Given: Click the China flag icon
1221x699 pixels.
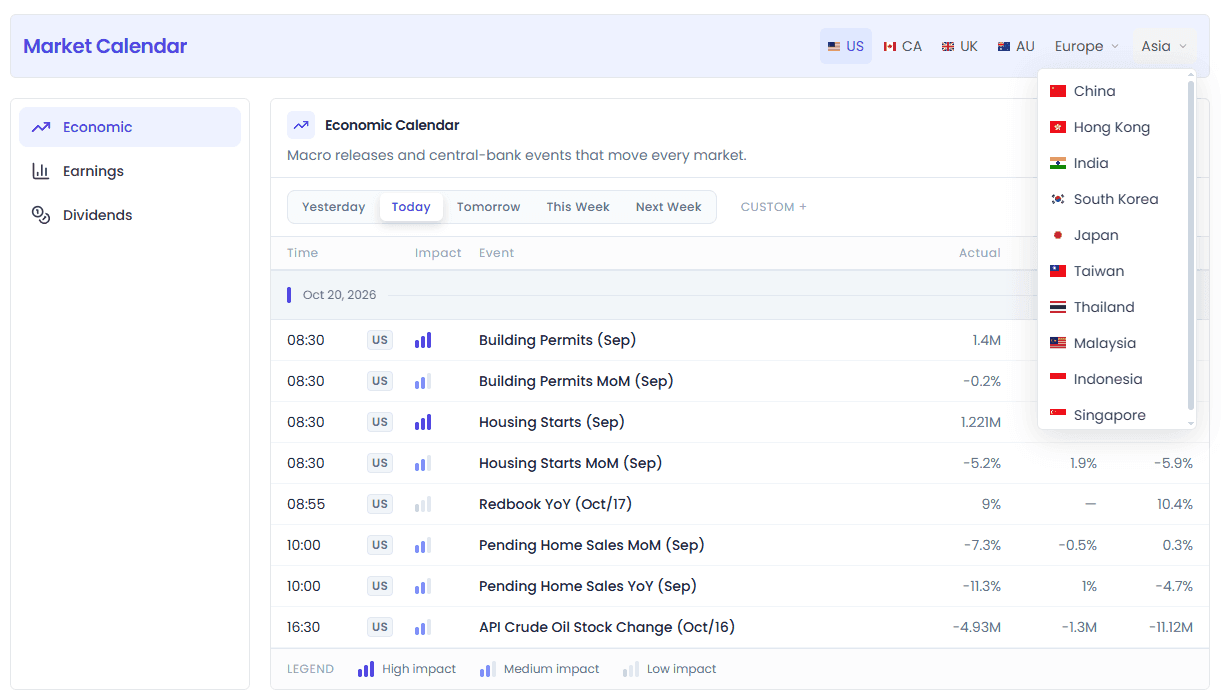Looking at the screenshot, I should point(1058,91).
